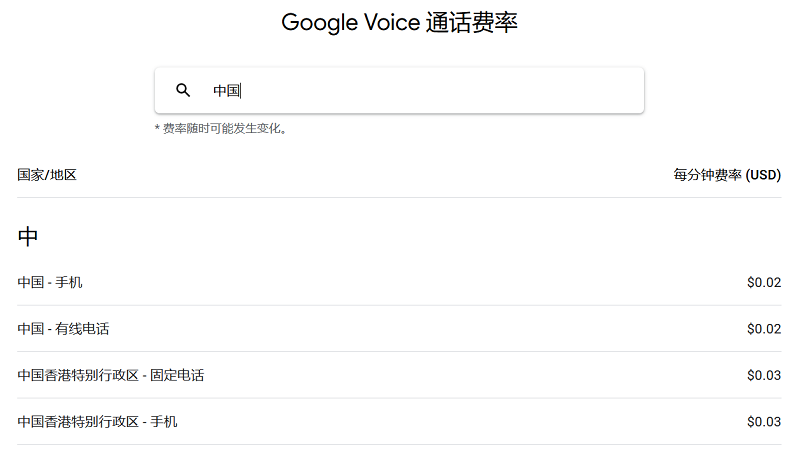Click the 有线电话 text in second row
Viewport: 800px width, 455px height.
(82, 328)
